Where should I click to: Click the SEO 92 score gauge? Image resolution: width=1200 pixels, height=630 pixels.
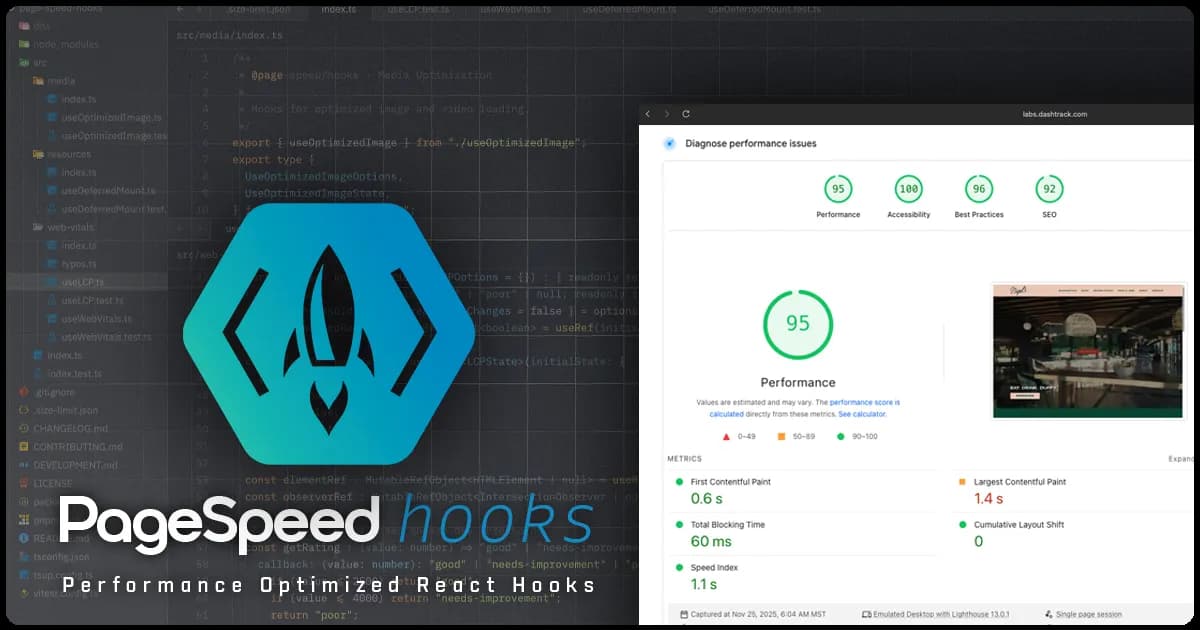1048,188
